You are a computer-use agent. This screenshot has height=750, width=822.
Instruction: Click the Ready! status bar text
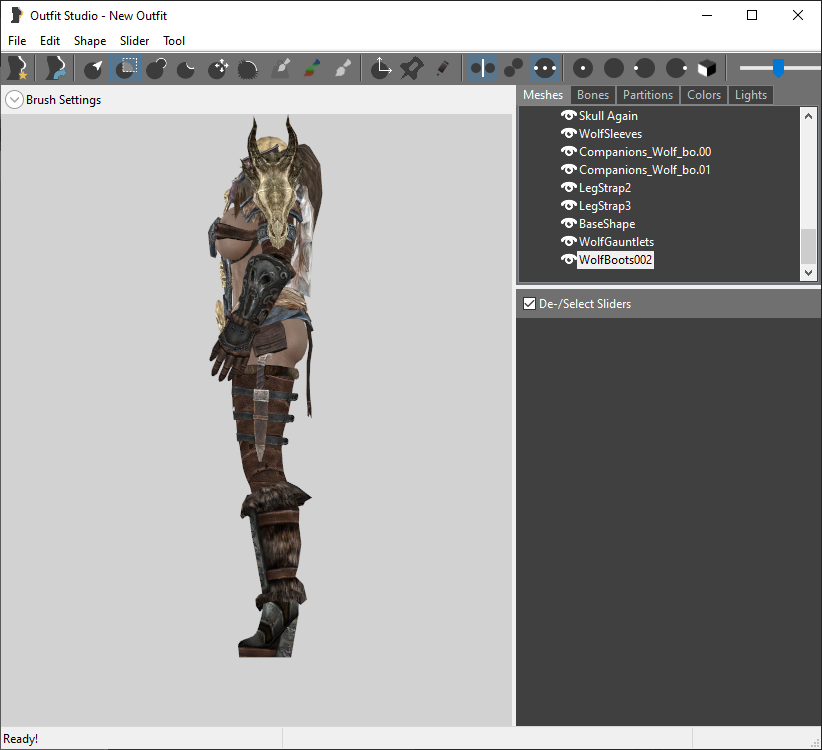tap(20, 738)
